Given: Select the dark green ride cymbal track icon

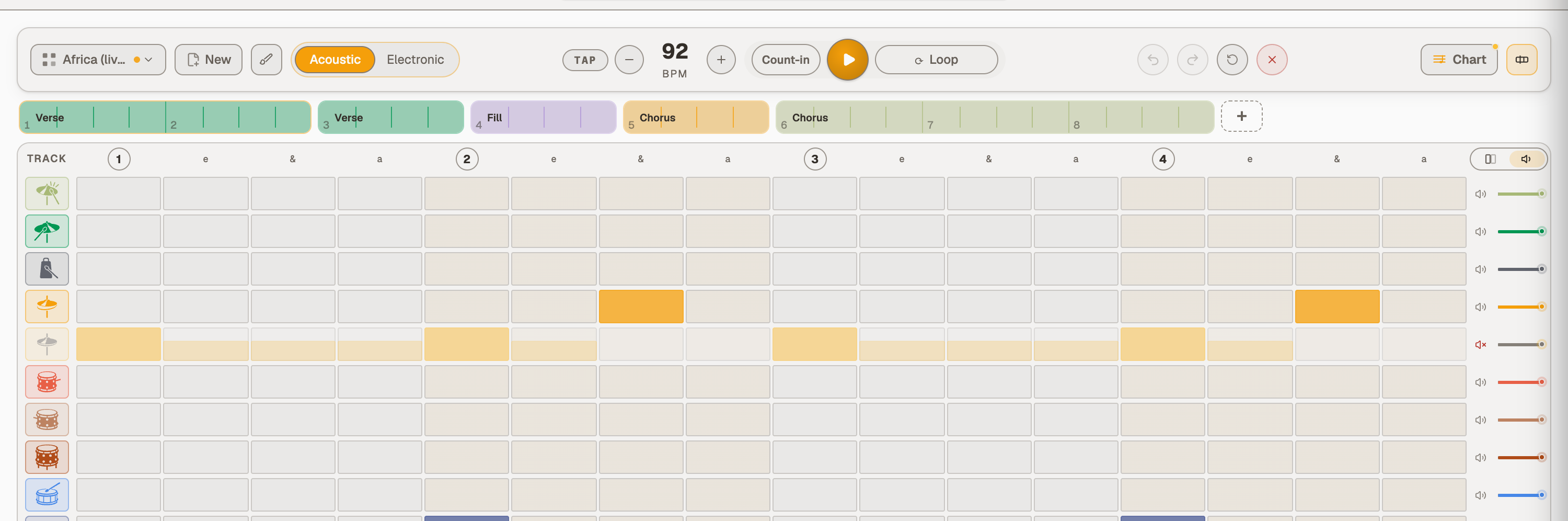Looking at the screenshot, I should point(47,231).
